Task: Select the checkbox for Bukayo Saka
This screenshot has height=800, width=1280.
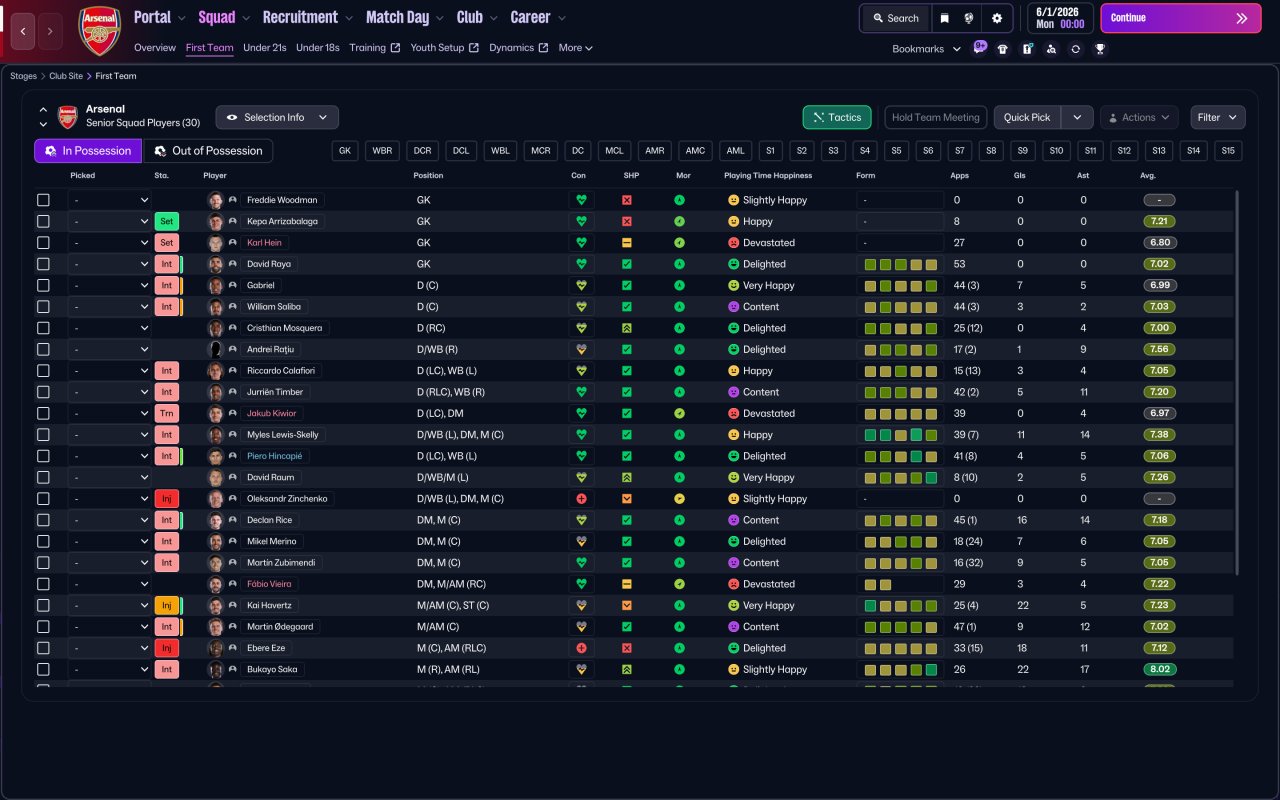Action: [43, 669]
